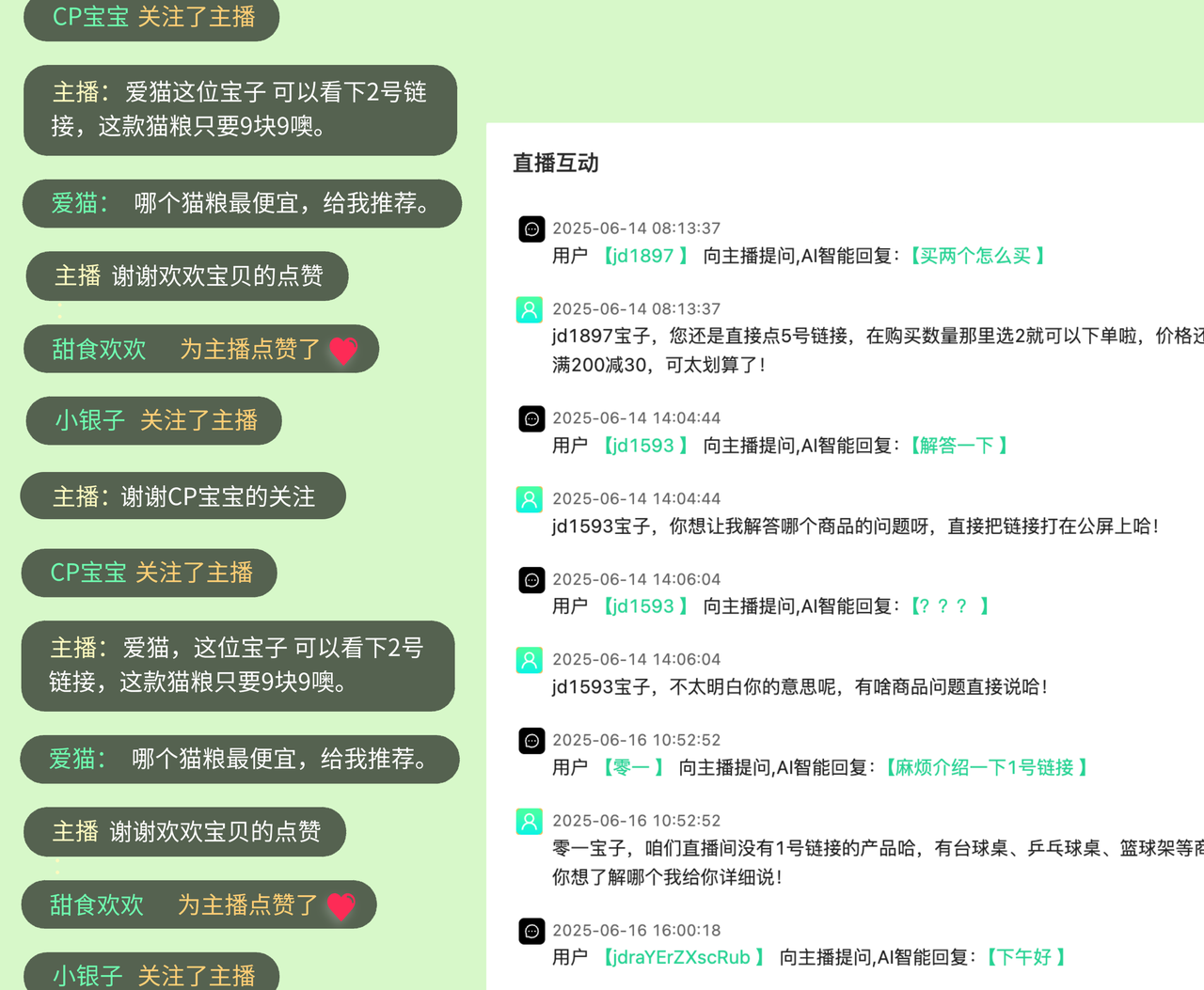Click timestamp 2025-06-16 16:00:18
The height and width of the screenshot is (990, 1204).
[x=637, y=931]
